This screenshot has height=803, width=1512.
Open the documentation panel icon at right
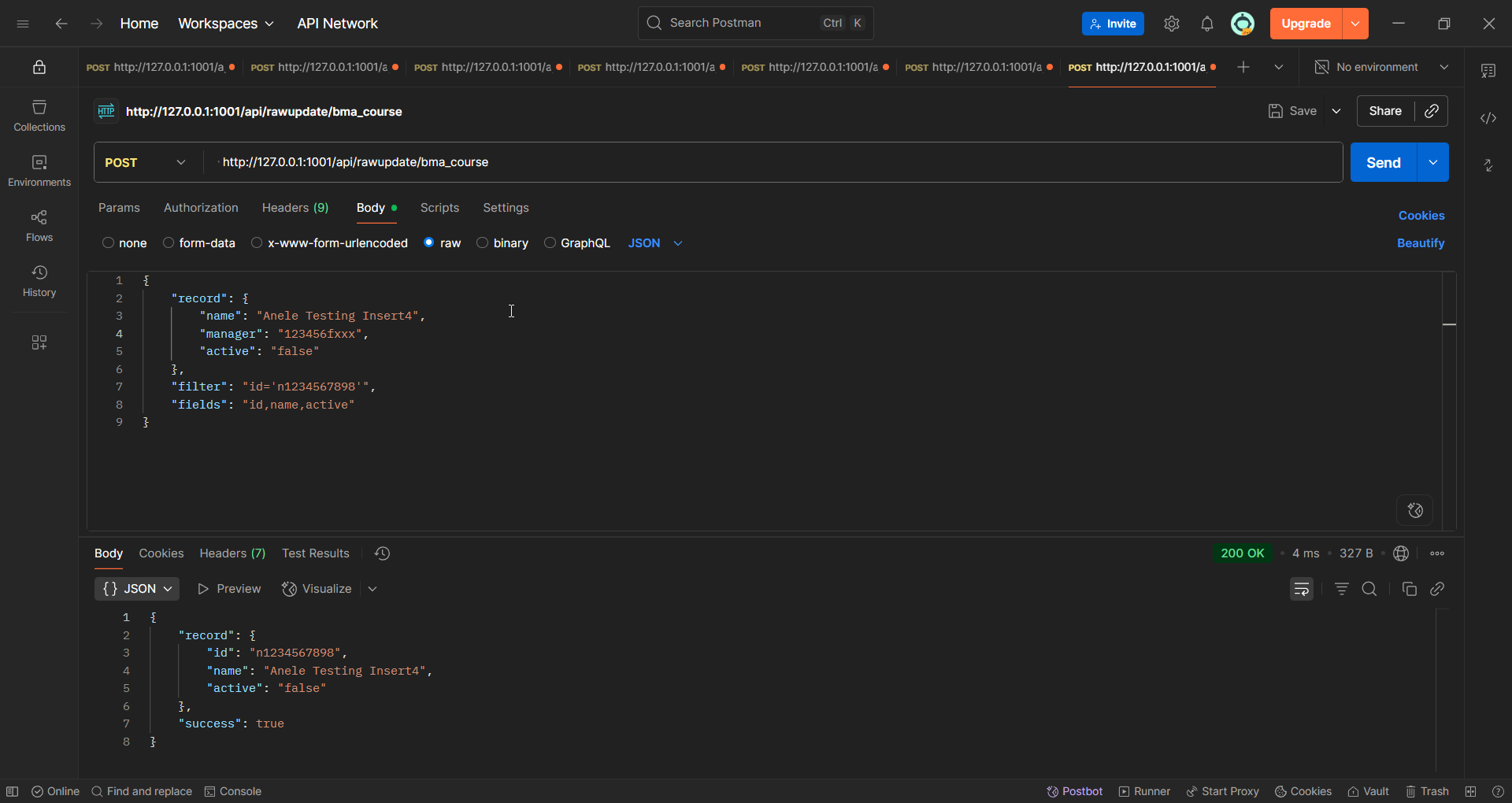[1488, 71]
